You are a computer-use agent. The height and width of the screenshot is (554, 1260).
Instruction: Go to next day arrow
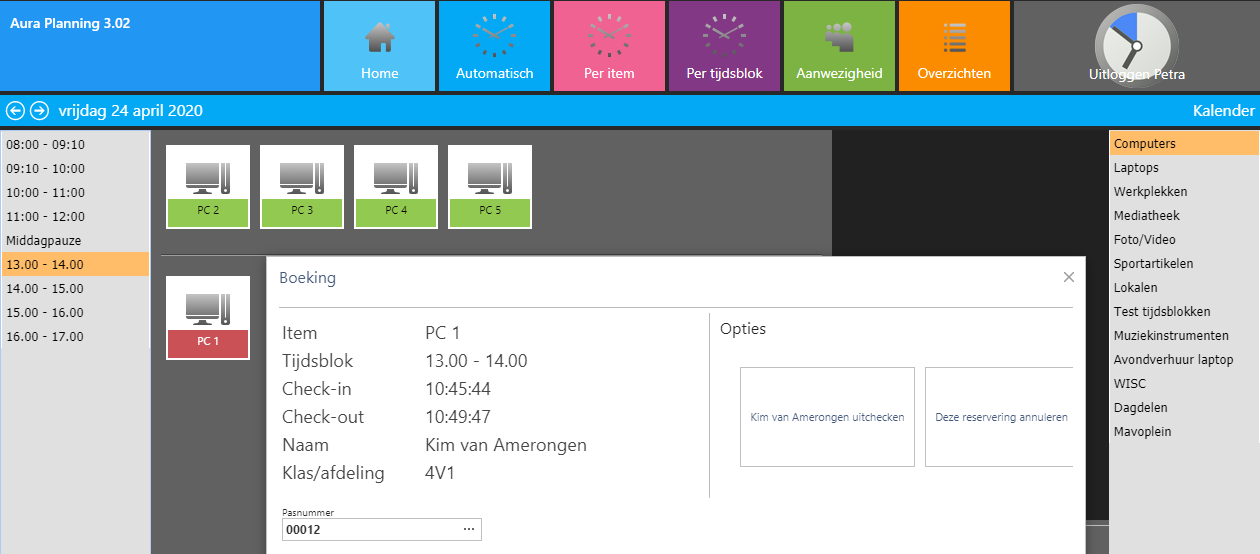click(x=39, y=111)
